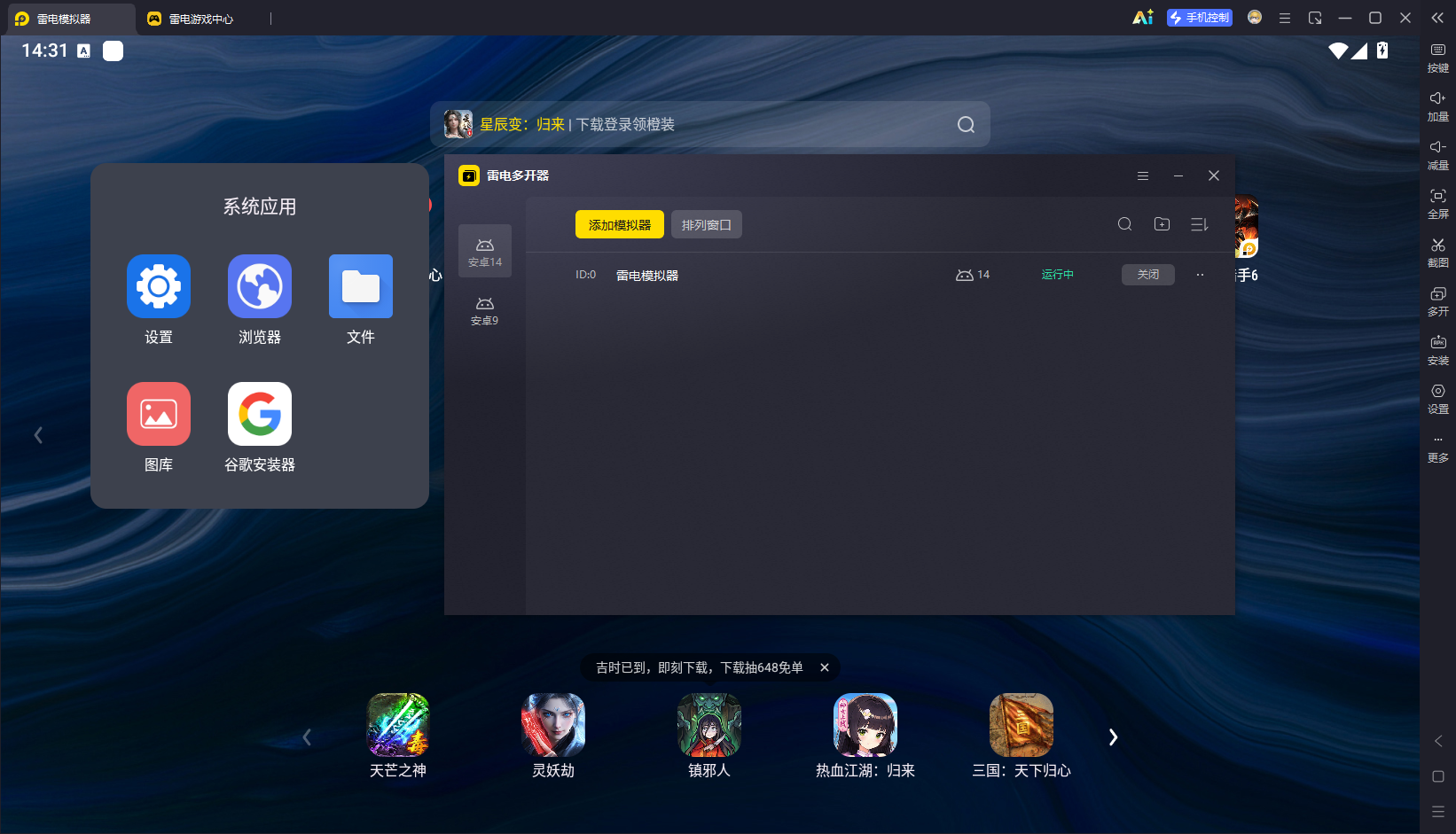Viewport: 1456px width, 834px height.
Task: Open the 图库 gallery app
Action: 159,414
